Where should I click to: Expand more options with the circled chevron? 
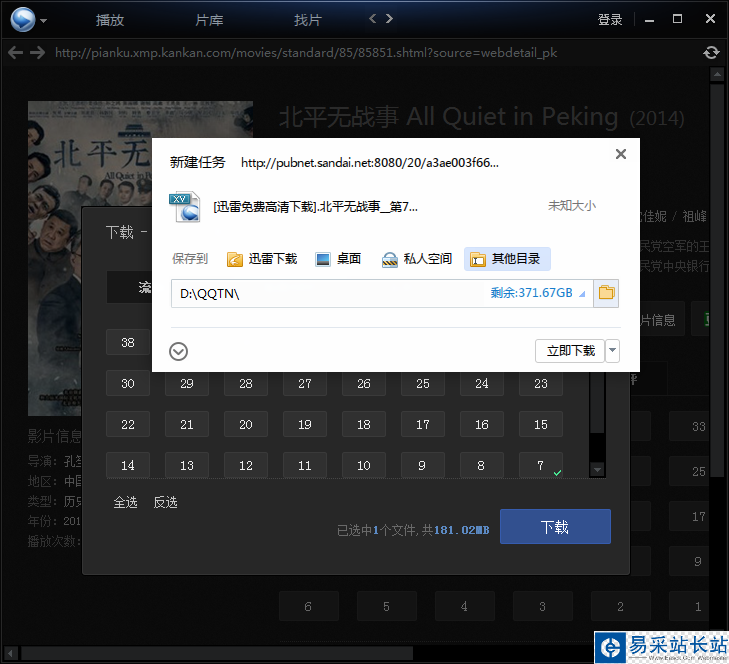pyautogui.click(x=179, y=352)
